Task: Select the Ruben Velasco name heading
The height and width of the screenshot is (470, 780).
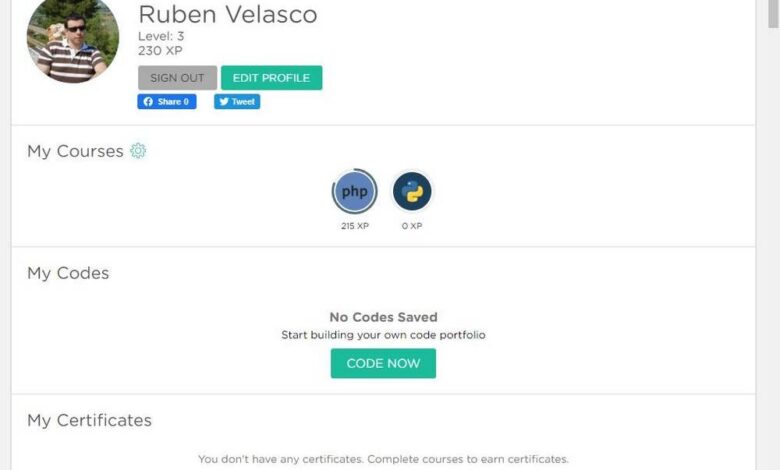Action: click(x=227, y=15)
